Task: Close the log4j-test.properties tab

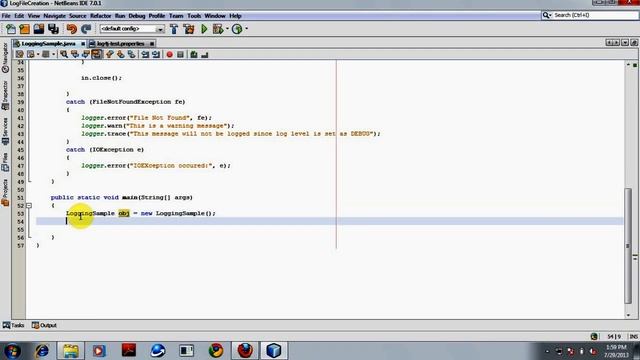Action: [x=152, y=44]
